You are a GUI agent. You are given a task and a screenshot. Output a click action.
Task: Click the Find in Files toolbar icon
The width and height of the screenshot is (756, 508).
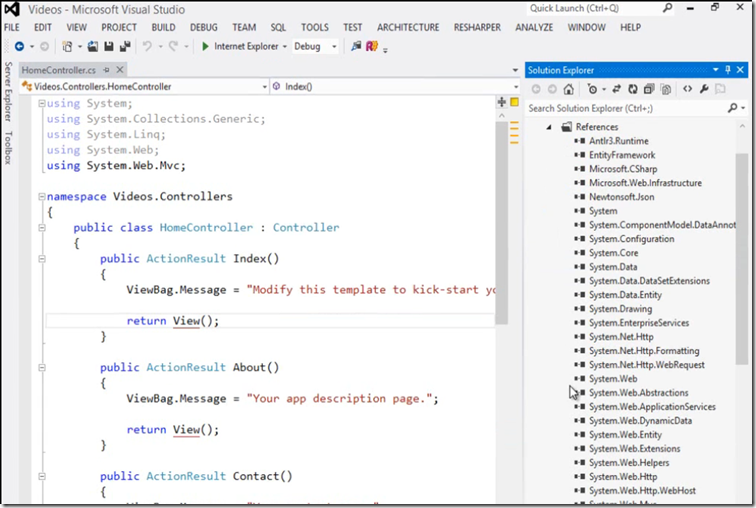(356, 46)
